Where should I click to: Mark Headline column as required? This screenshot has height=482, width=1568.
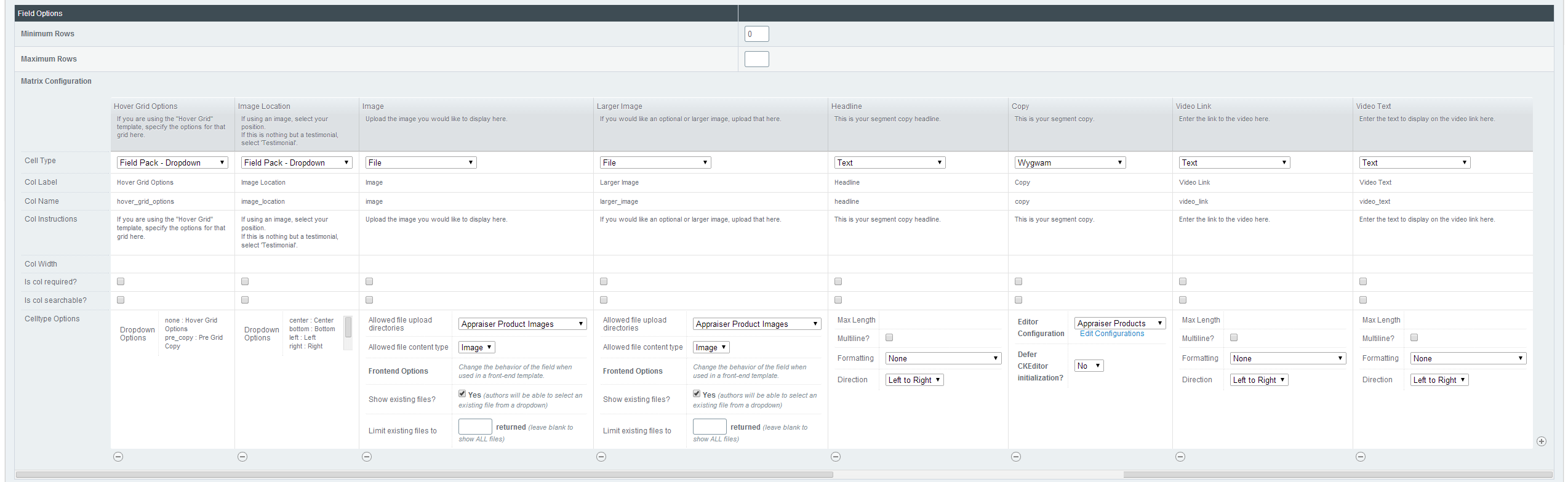tap(838, 281)
